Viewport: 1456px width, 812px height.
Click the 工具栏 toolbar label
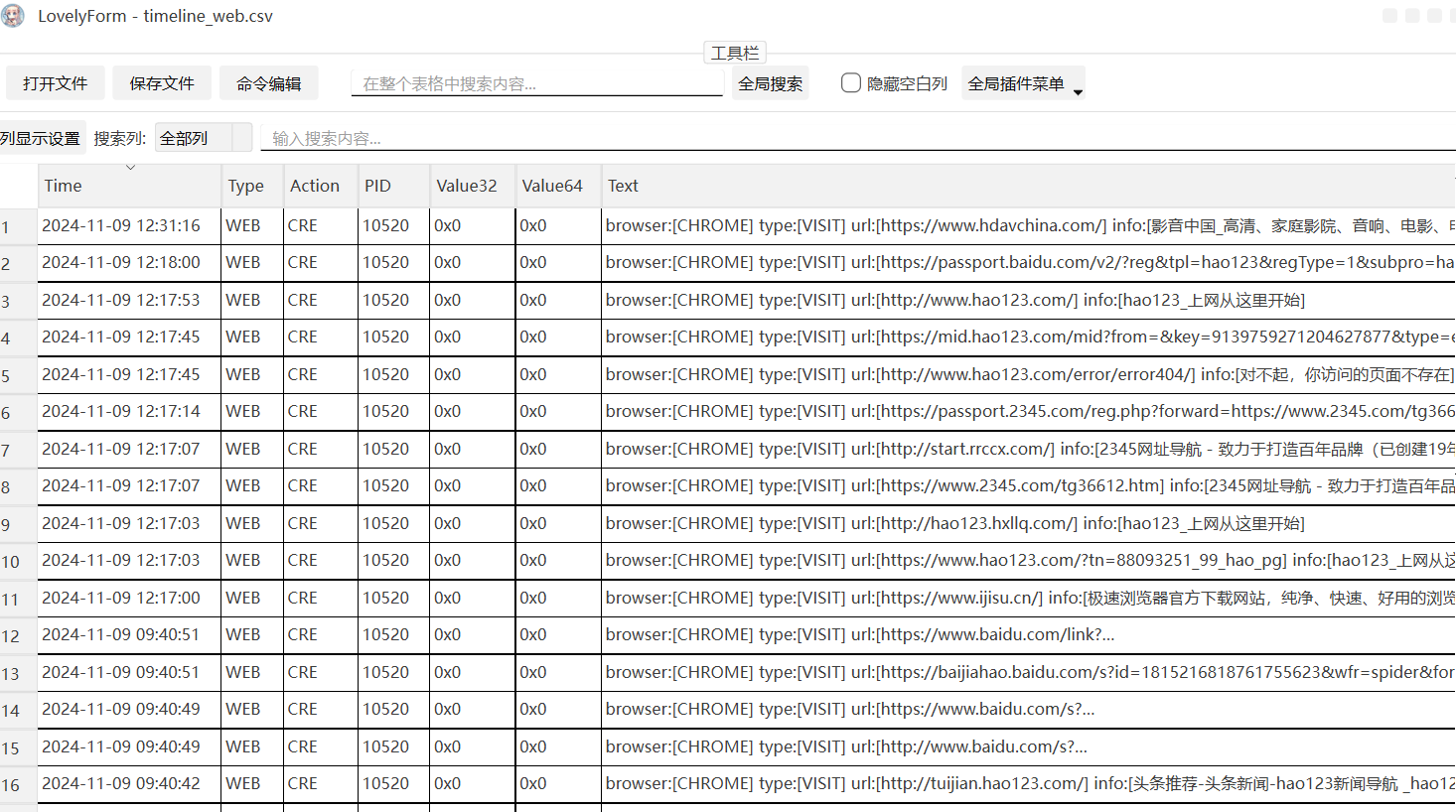tap(735, 53)
